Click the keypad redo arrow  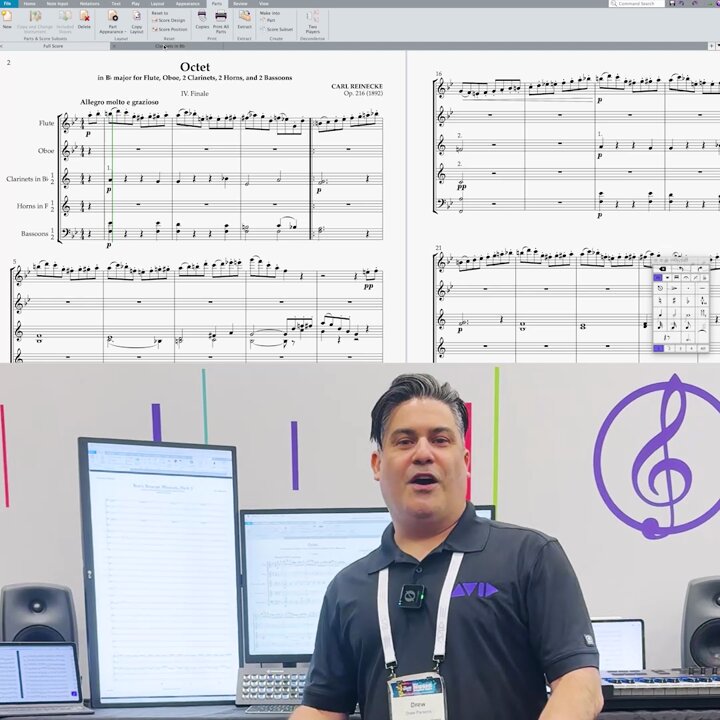tap(700, 269)
